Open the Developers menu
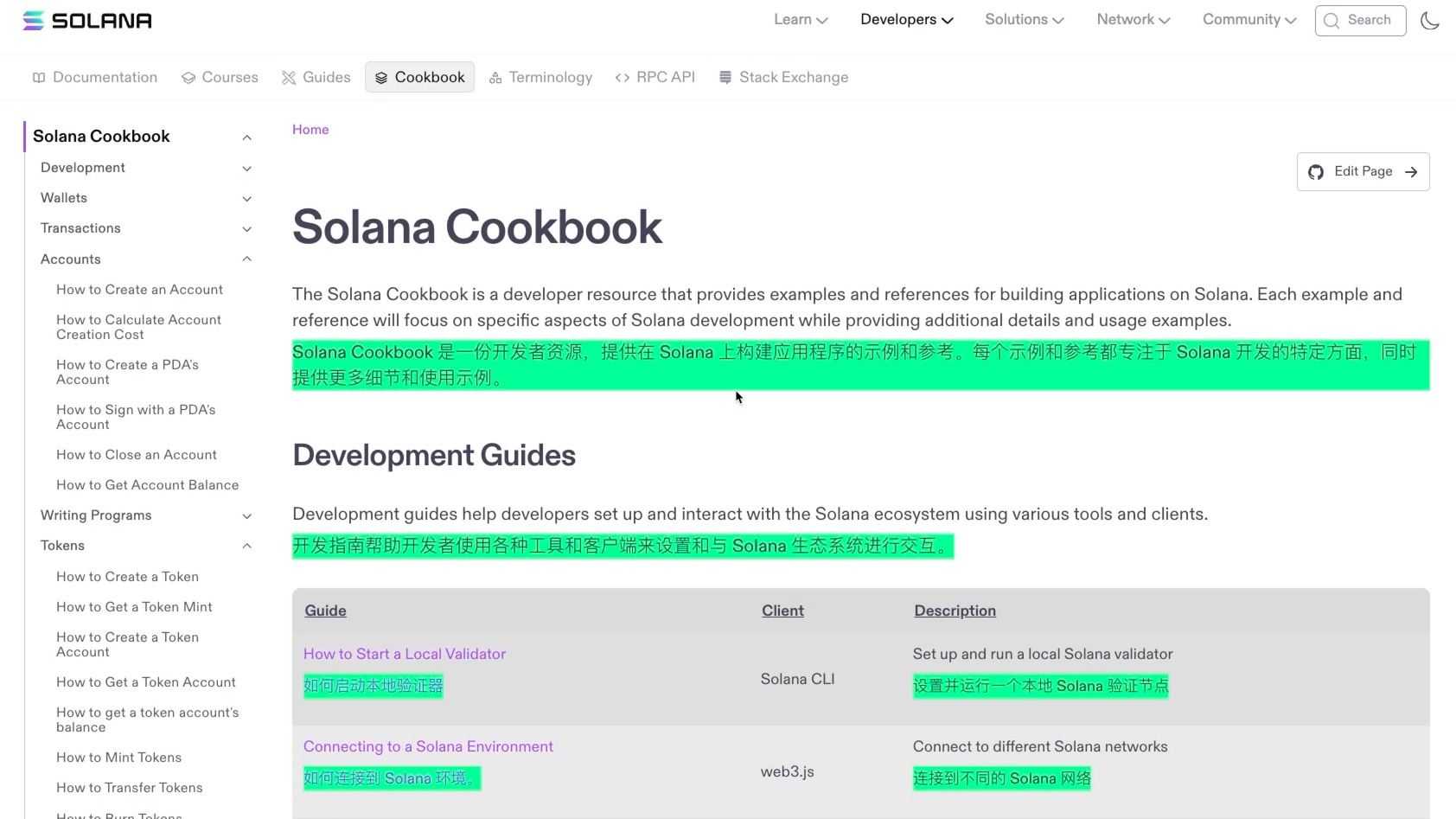 pyautogui.click(x=906, y=19)
